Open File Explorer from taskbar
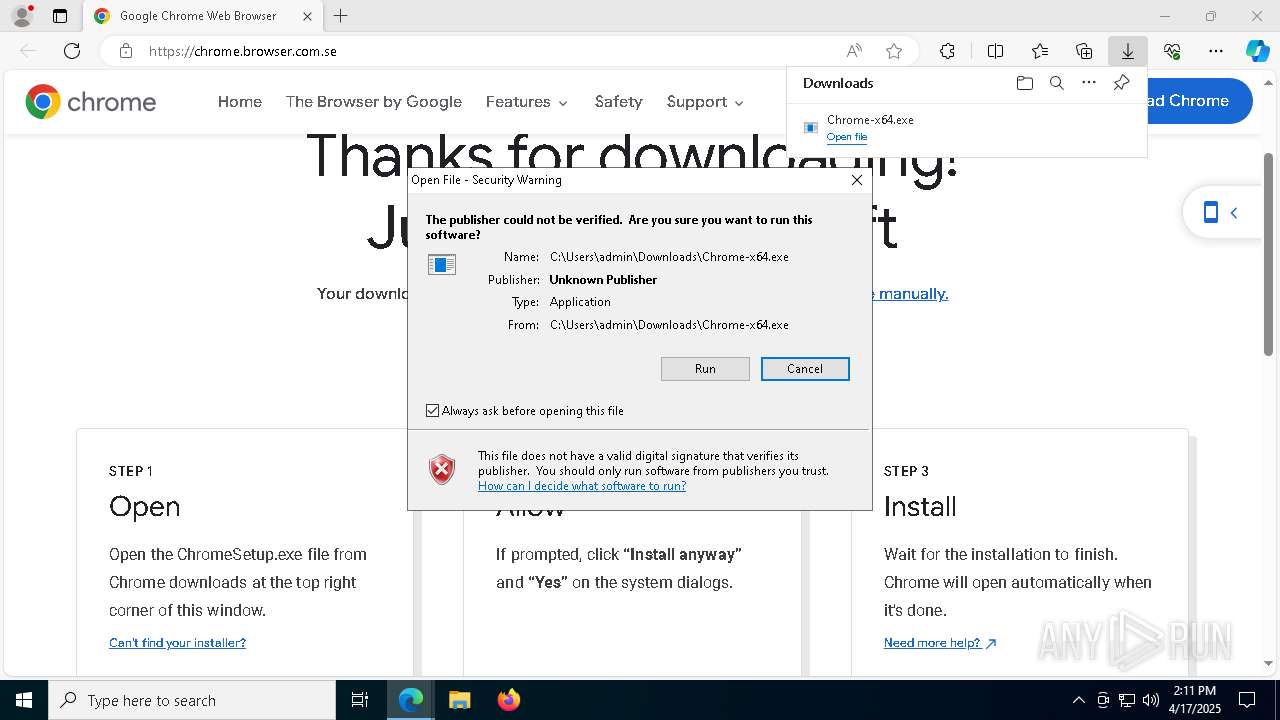 pyautogui.click(x=459, y=700)
